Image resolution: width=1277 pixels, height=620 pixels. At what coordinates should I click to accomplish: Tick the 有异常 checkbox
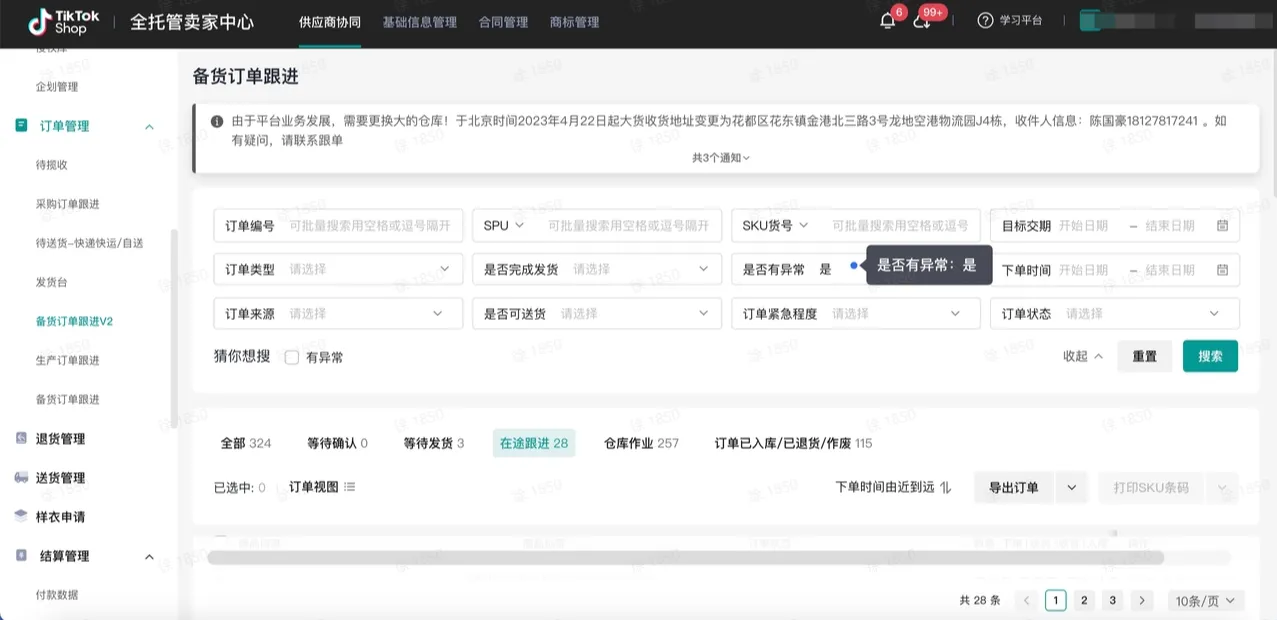click(292, 357)
